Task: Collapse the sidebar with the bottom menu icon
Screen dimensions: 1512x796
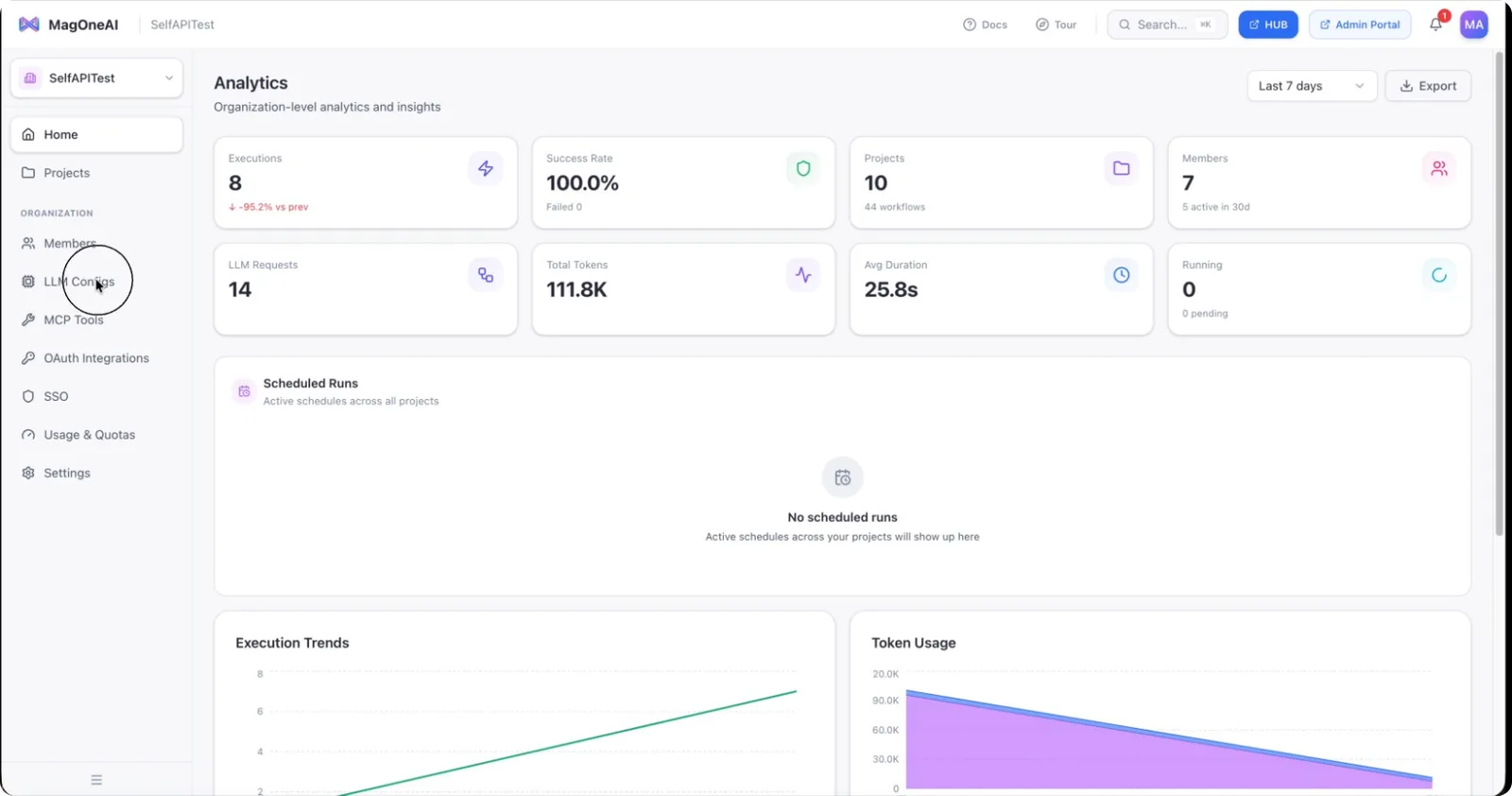Action: (x=96, y=780)
